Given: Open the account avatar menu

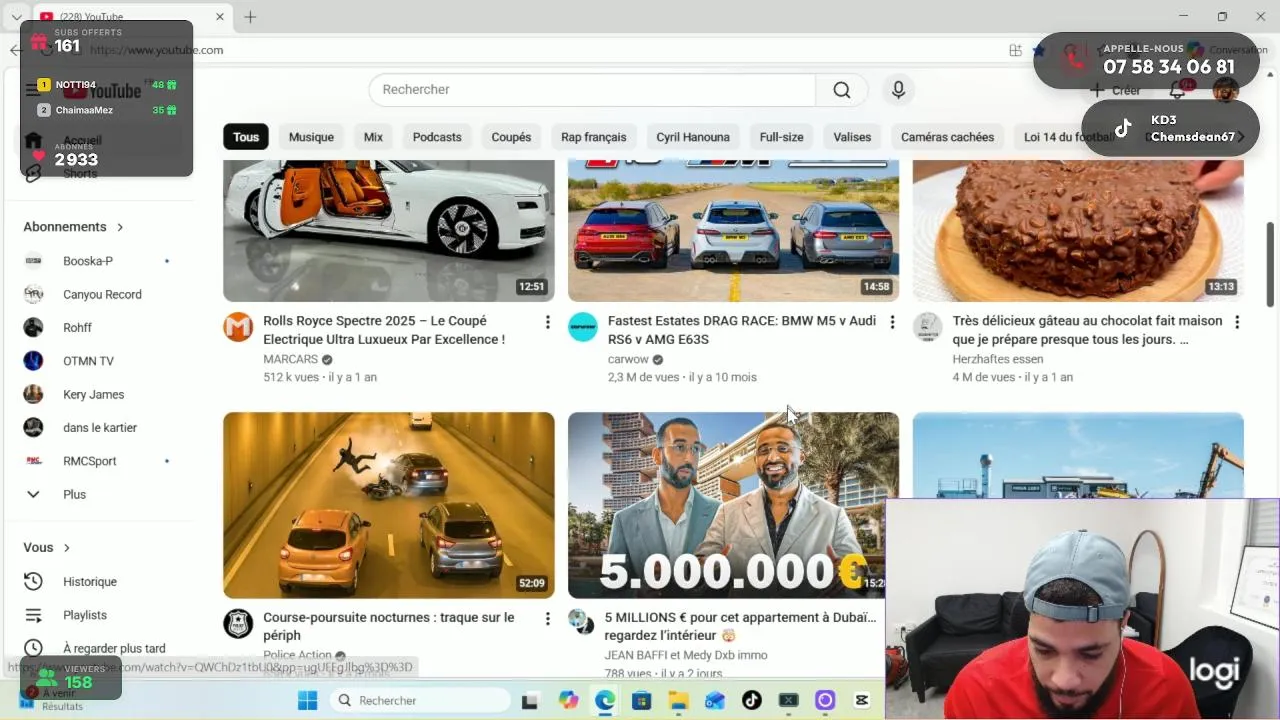Looking at the screenshot, I should [x=1225, y=90].
